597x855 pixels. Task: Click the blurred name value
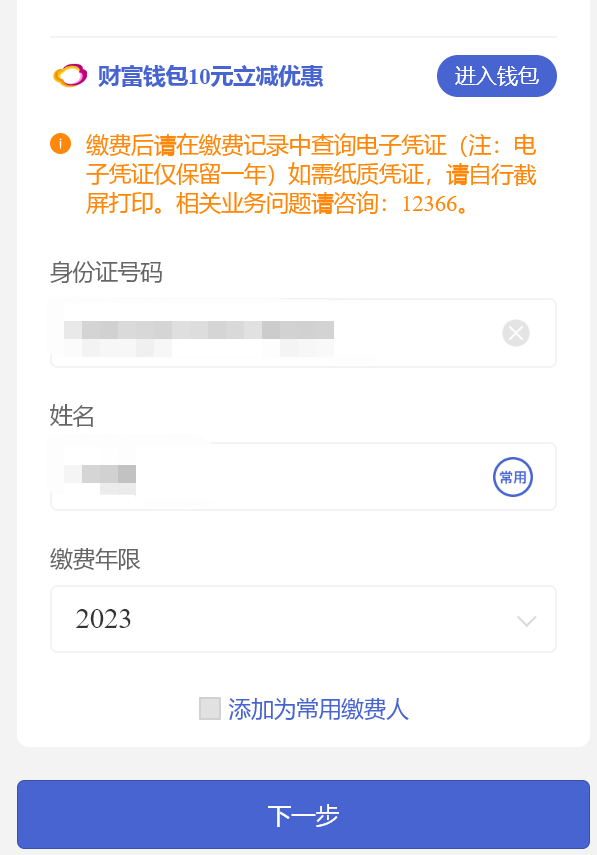click(100, 479)
